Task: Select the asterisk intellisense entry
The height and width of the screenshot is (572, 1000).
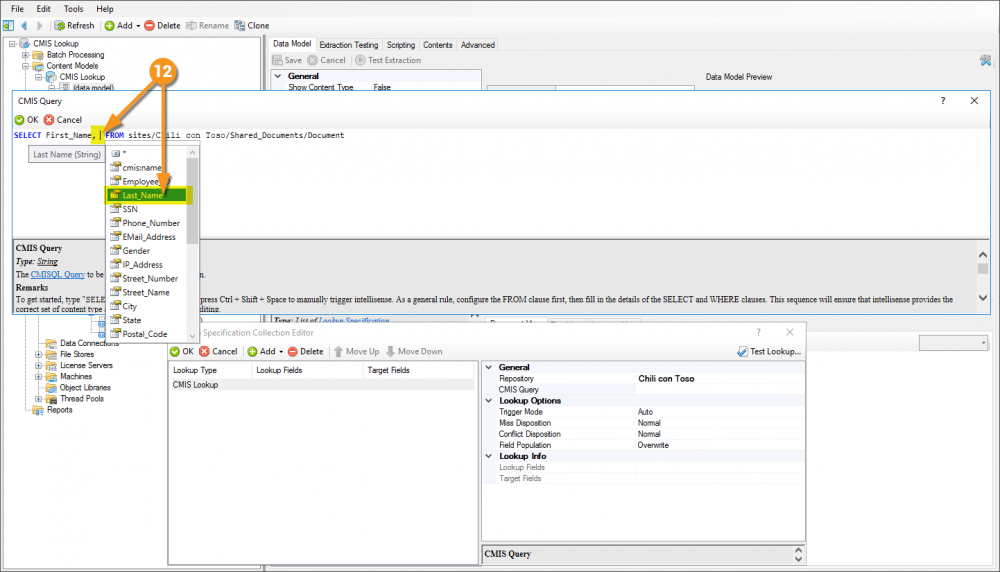Action: pyautogui.click(x=147, y=154)
